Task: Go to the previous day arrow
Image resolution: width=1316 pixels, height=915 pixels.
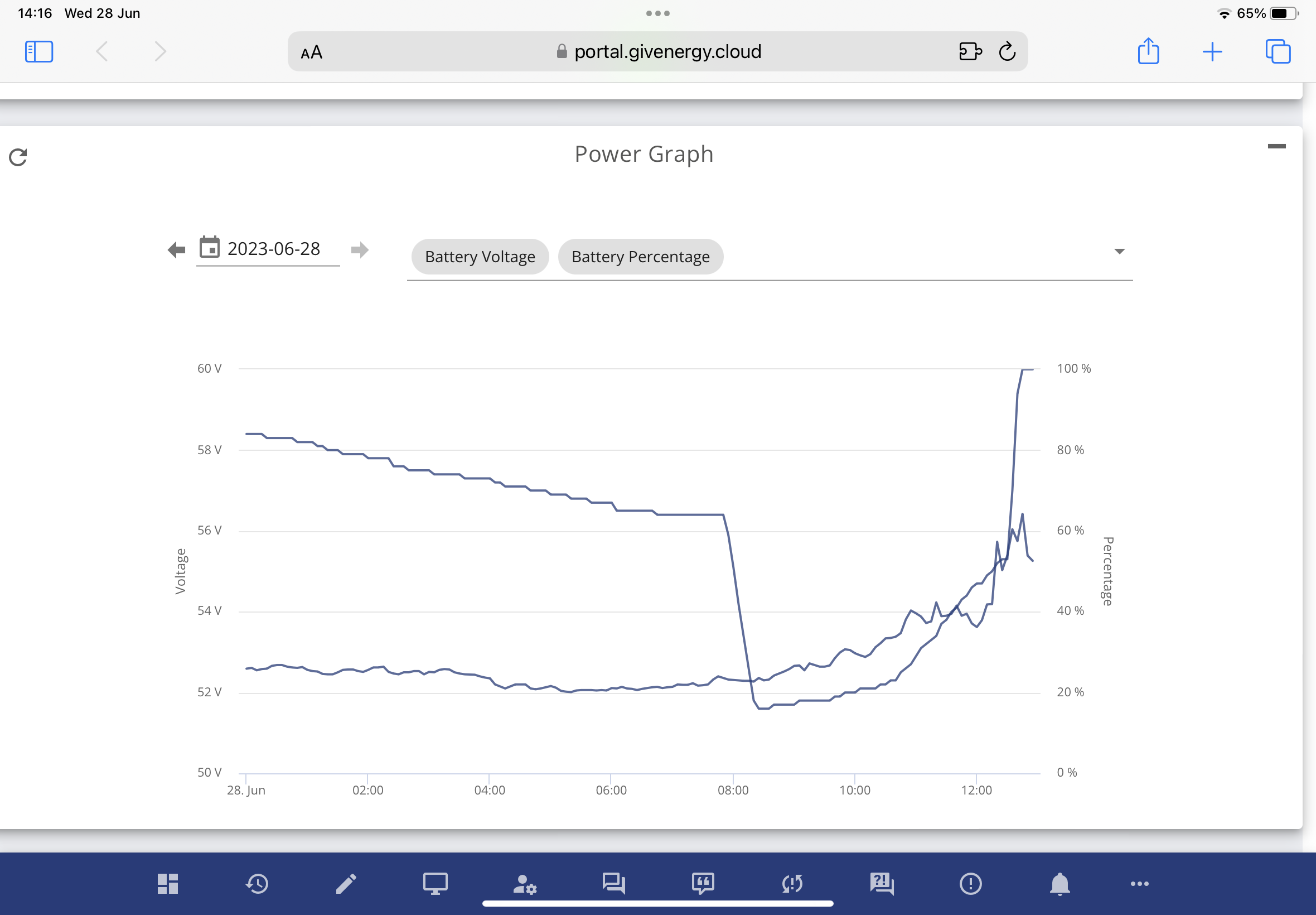Action: tap(176, 250)
